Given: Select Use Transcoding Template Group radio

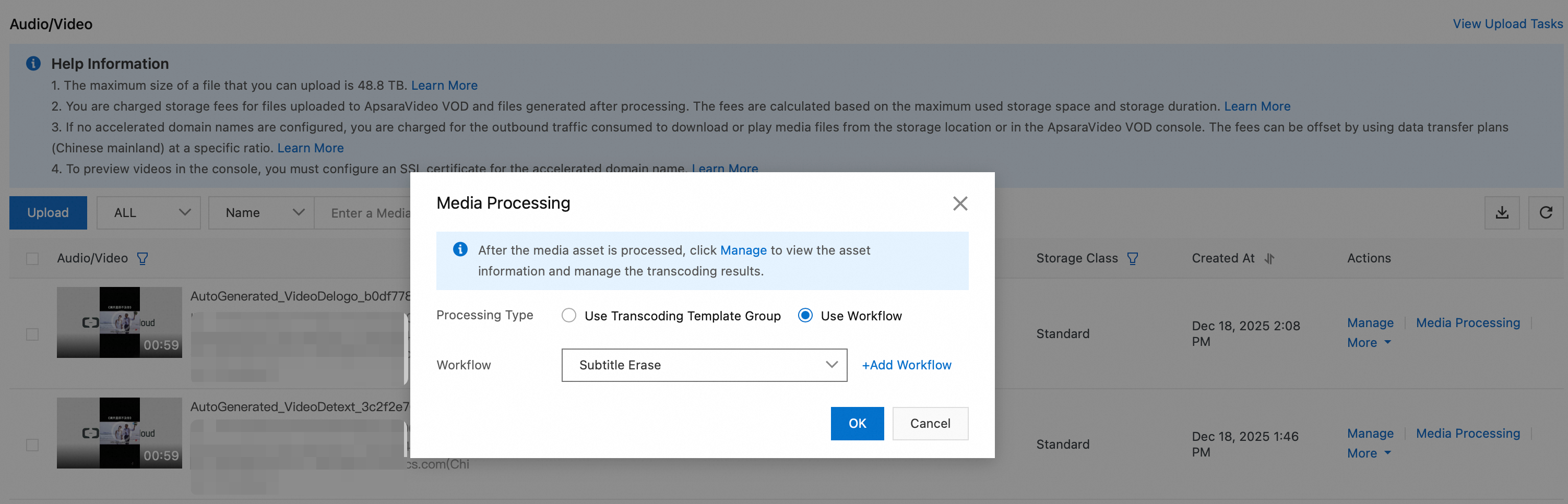Looking at the screenshot, I should coord(568,315).
